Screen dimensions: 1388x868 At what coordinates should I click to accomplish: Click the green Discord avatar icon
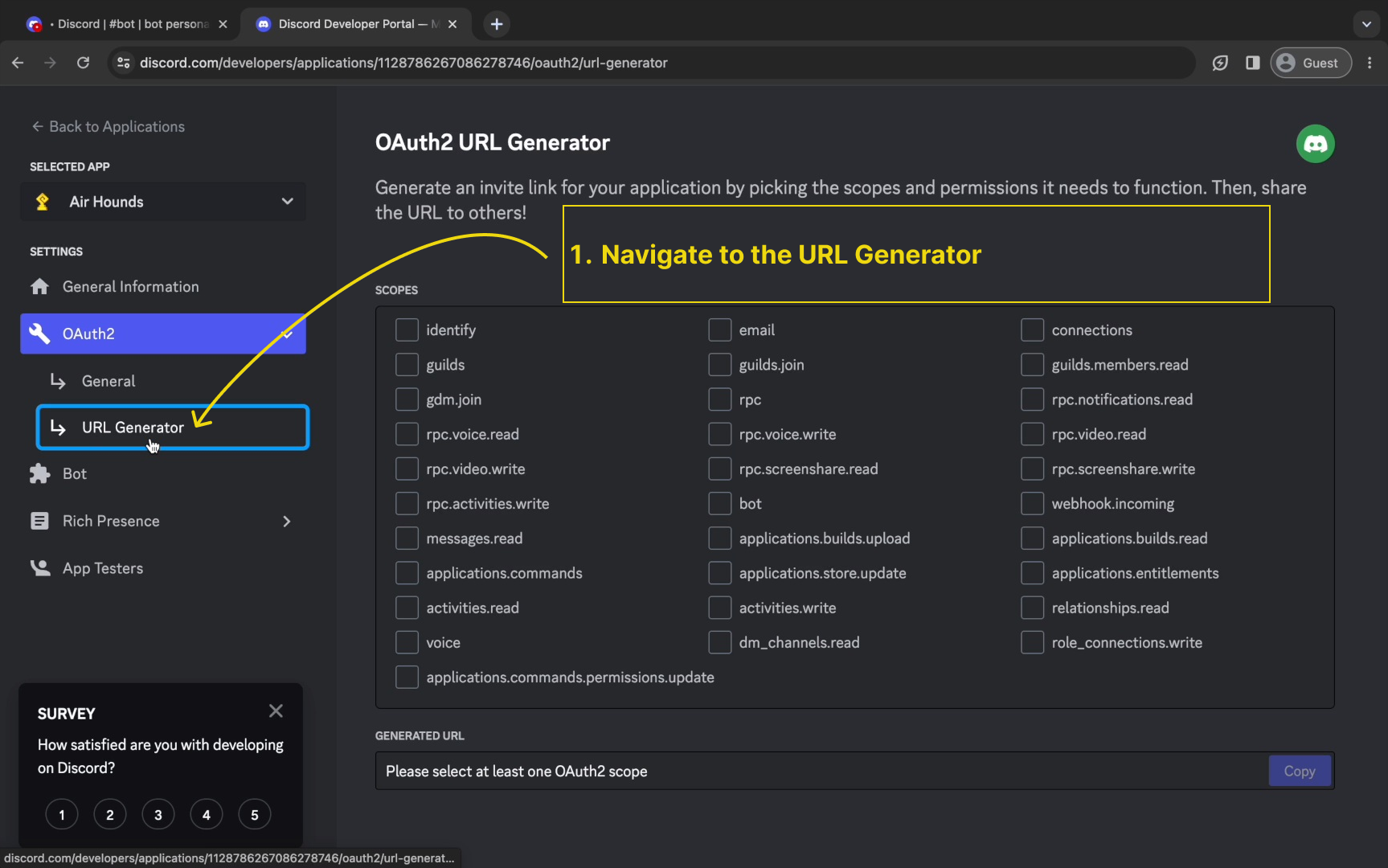point(1315,144)
